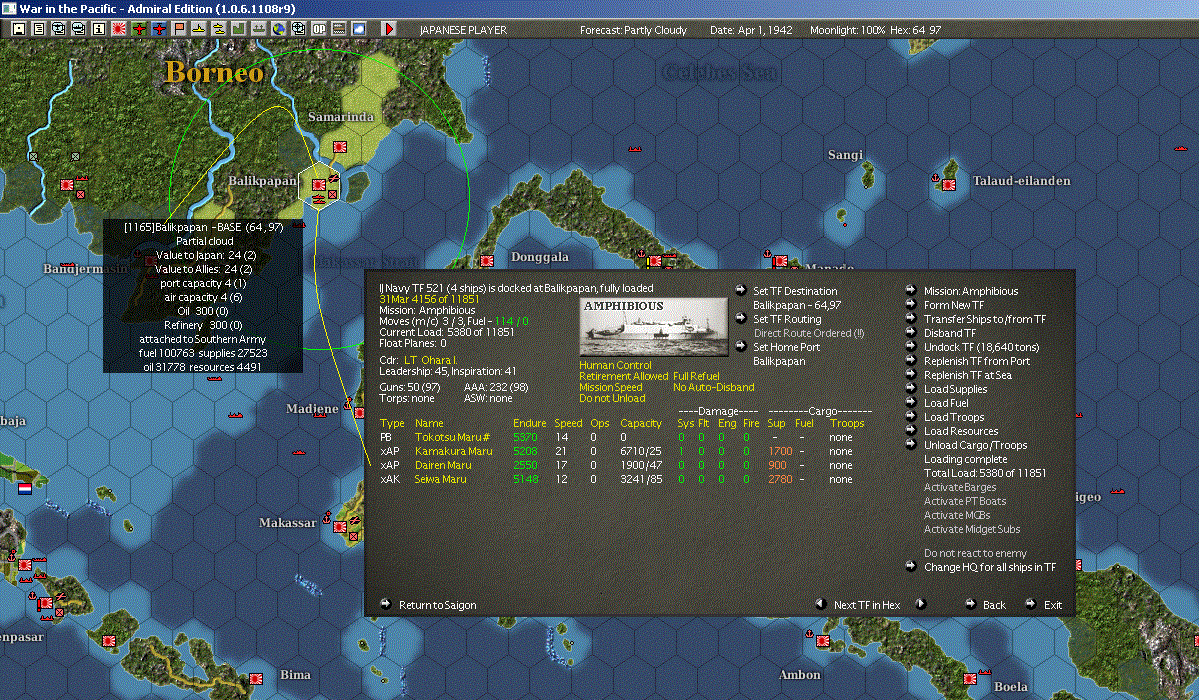The image size is (1199, 700).
Task: Click previous arrow beside Next TF in Hex
Action: tap(820, 604)
